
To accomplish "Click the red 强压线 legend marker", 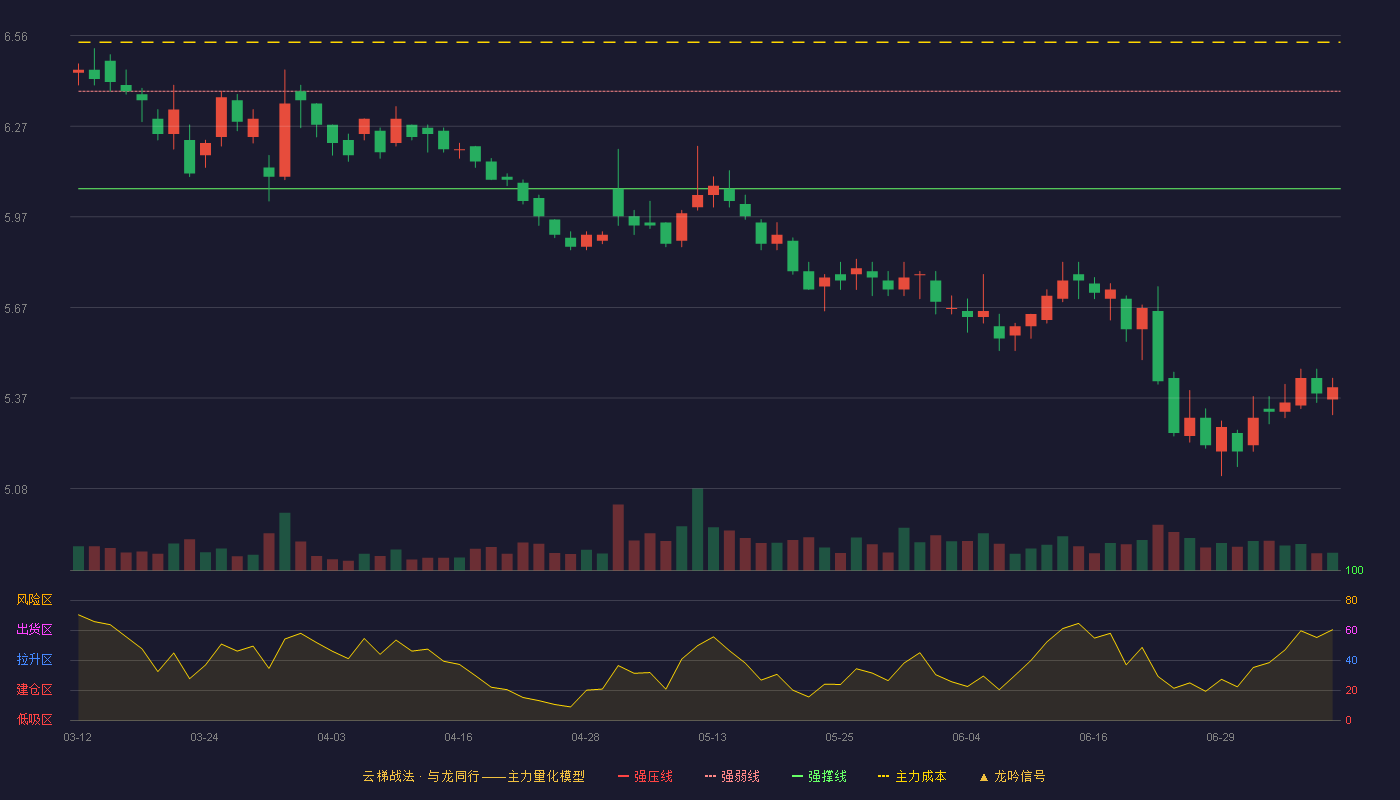I will (623, 776).
